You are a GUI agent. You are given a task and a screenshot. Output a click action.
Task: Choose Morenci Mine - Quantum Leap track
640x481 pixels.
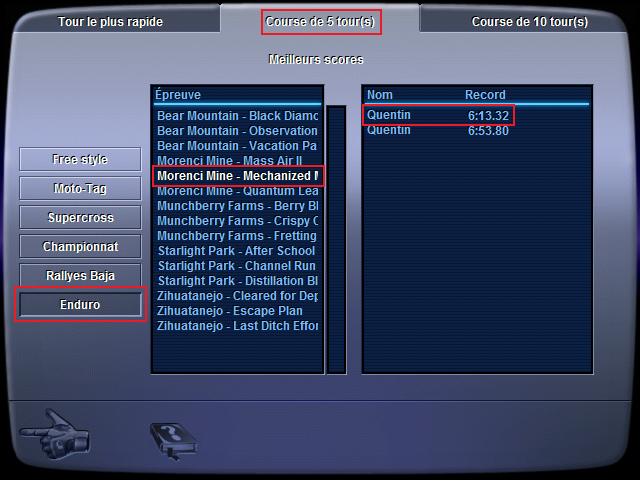coord(237,191)
